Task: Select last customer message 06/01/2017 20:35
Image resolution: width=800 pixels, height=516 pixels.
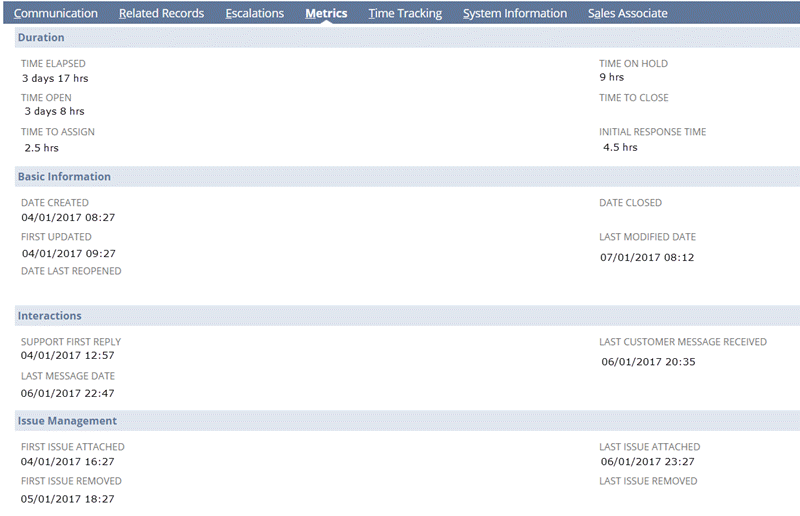Action: pyautogui.click(x=648, y=362)
